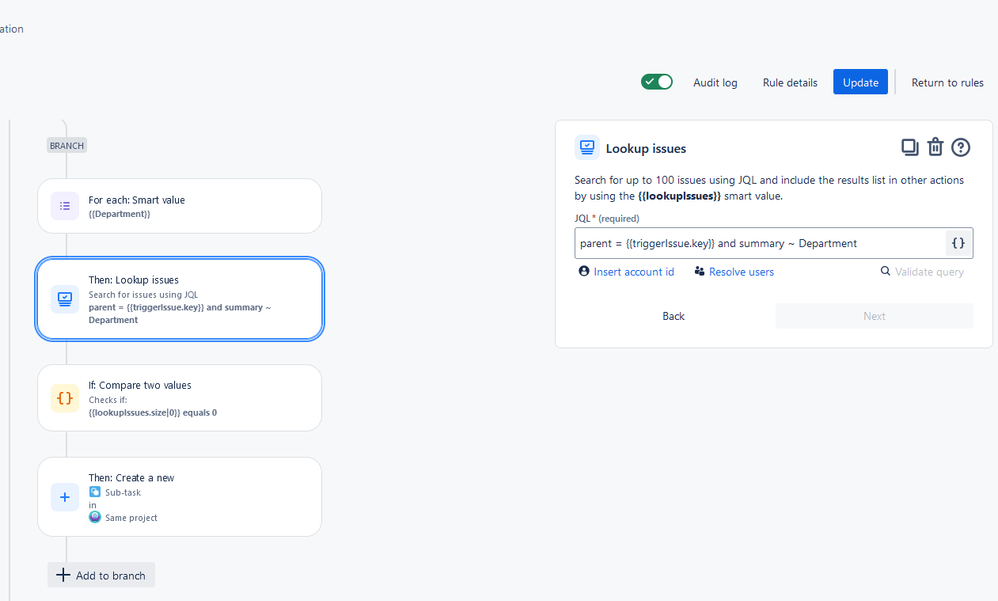998x601 pixels.
Task: Click the Compare two values braces icon
Action: coord(65,399)
